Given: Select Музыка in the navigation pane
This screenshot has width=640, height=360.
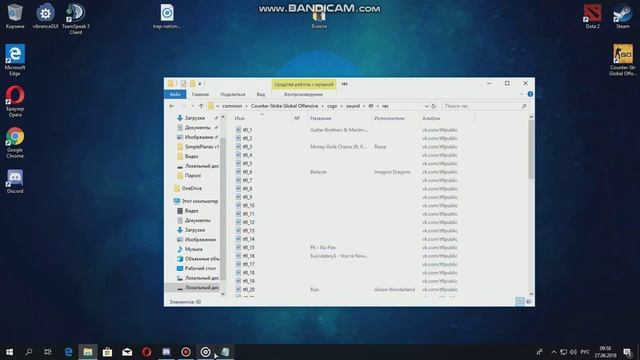Looking at the screenshot, I should click(x=190, y=249).
